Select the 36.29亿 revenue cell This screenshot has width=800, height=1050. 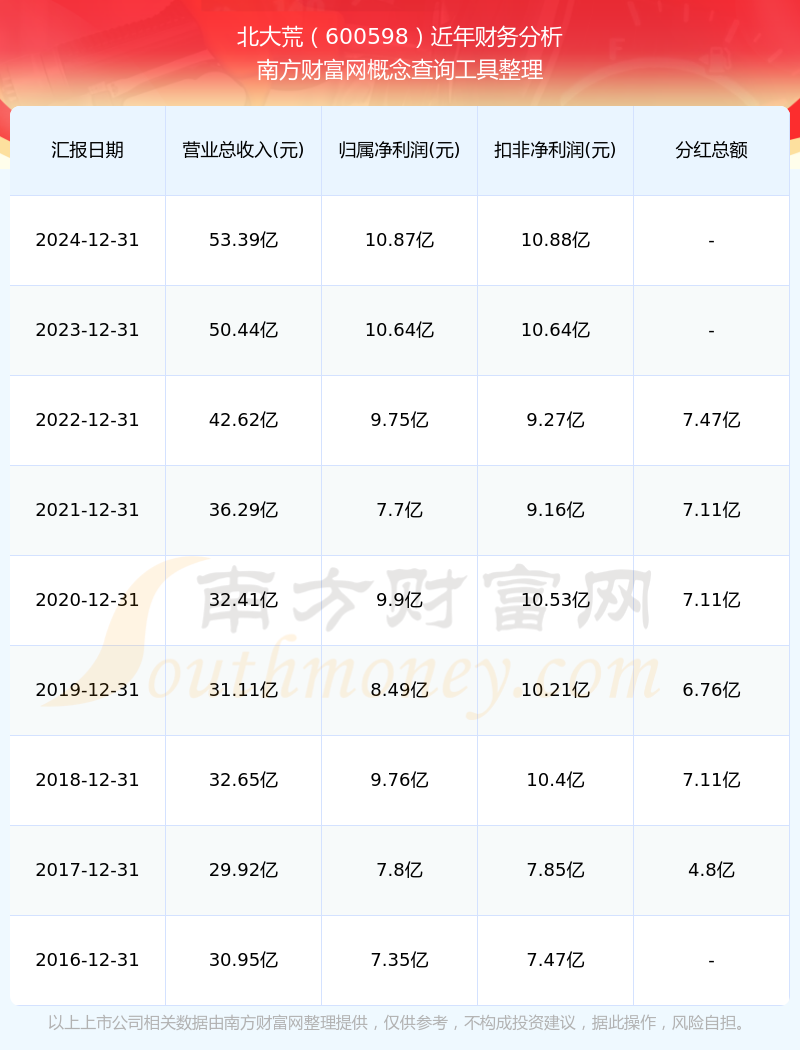244,510
